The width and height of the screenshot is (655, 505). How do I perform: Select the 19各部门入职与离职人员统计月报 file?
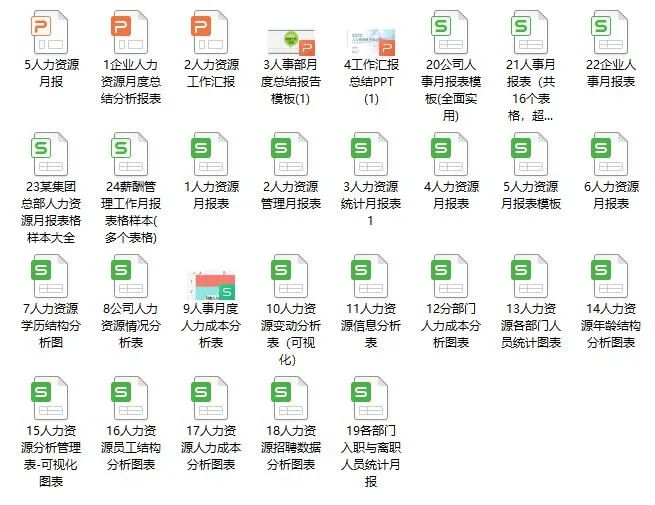[370, 398]
